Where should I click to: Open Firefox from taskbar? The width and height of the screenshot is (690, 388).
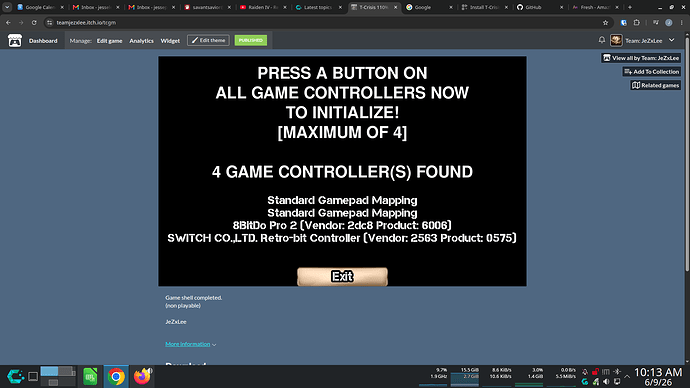142,377
